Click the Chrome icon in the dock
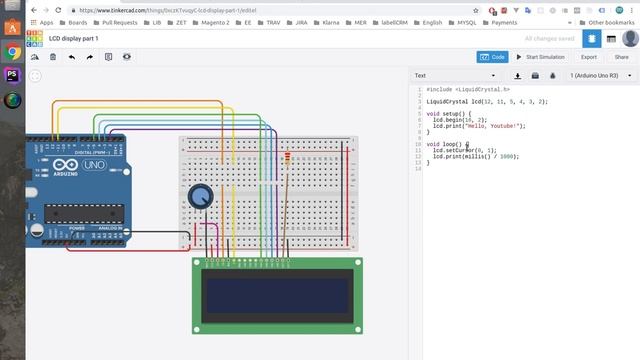 pos(13,52)
